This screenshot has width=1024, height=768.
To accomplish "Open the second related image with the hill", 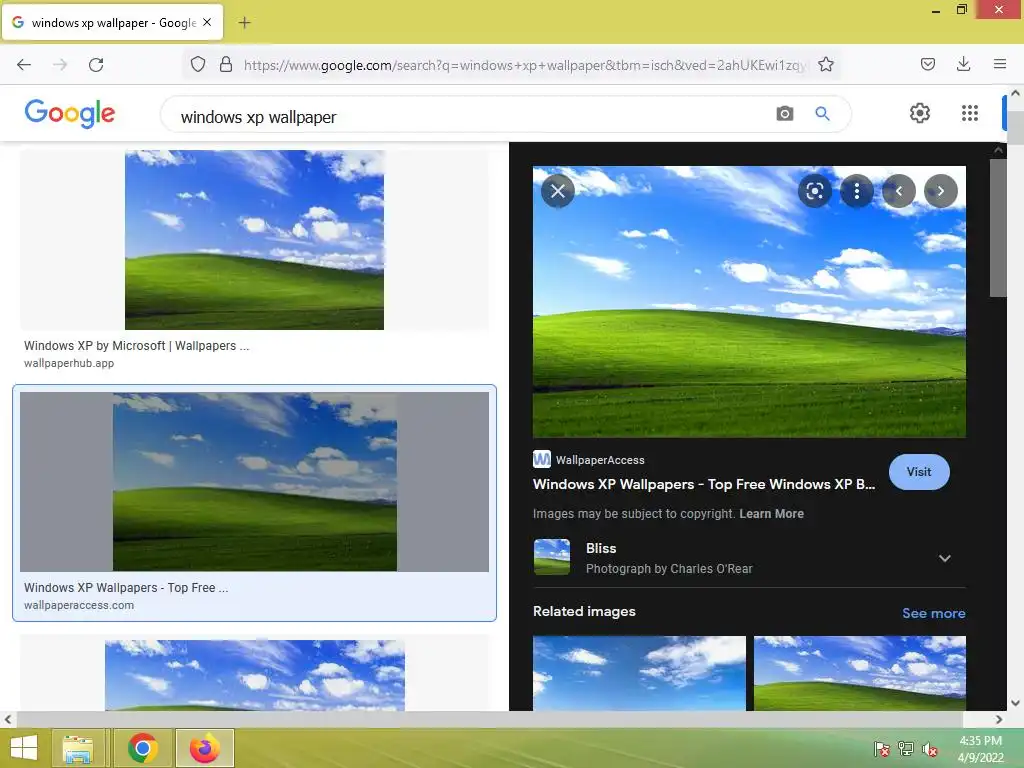I will tap(859, 673).
